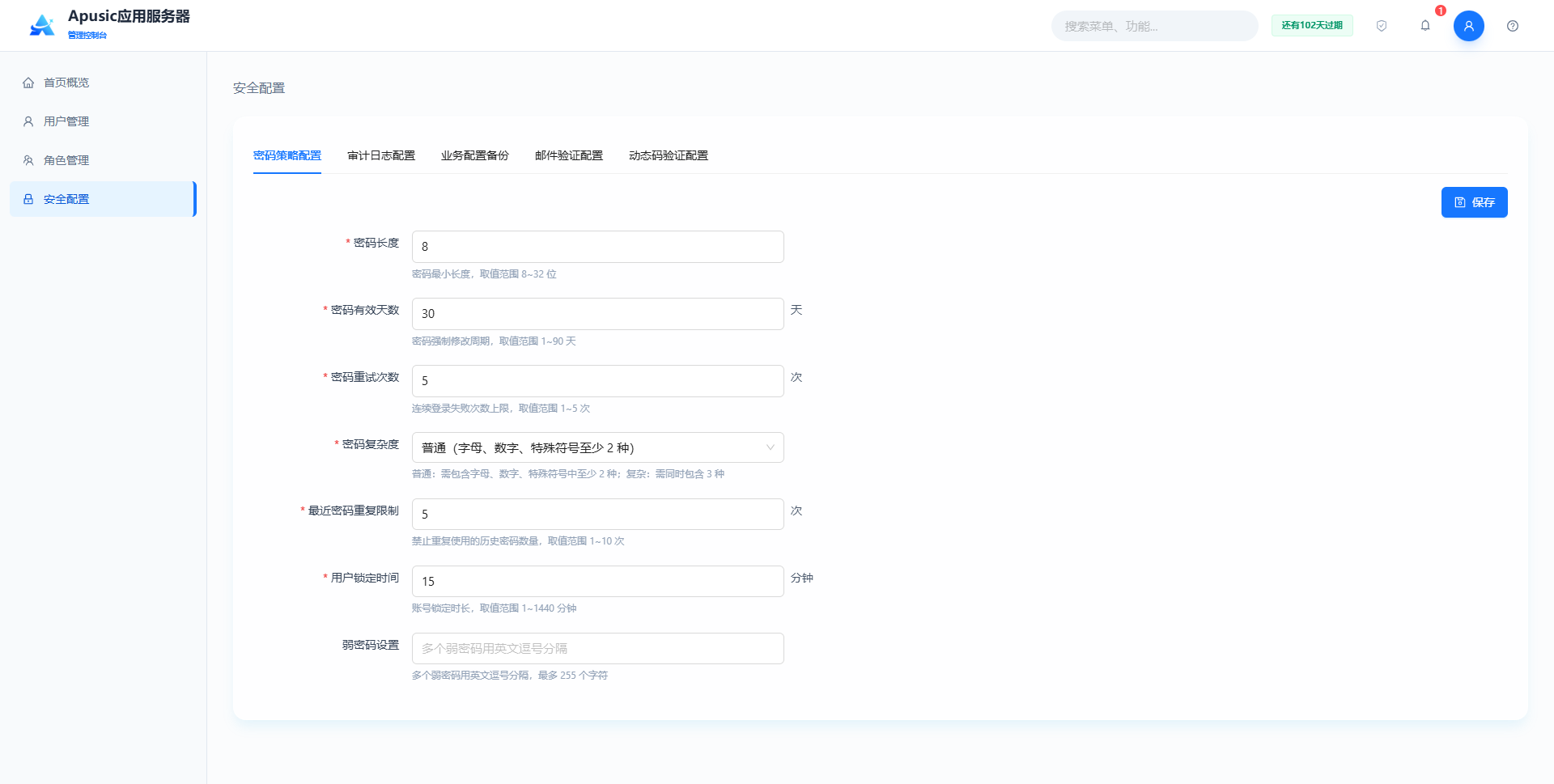Click the Apusic应用服务器 title text
1554x784 pixels.
pos(129,16)
